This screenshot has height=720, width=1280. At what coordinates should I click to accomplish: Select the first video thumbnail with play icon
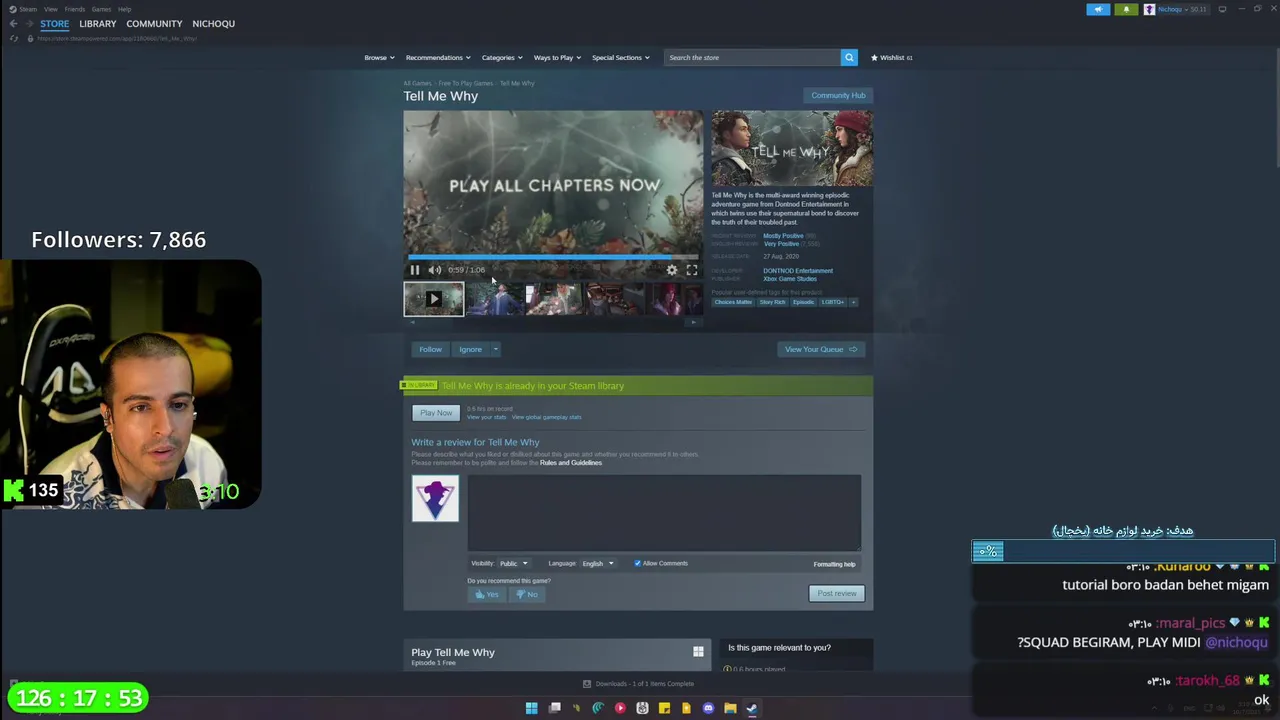pos(434,299)
